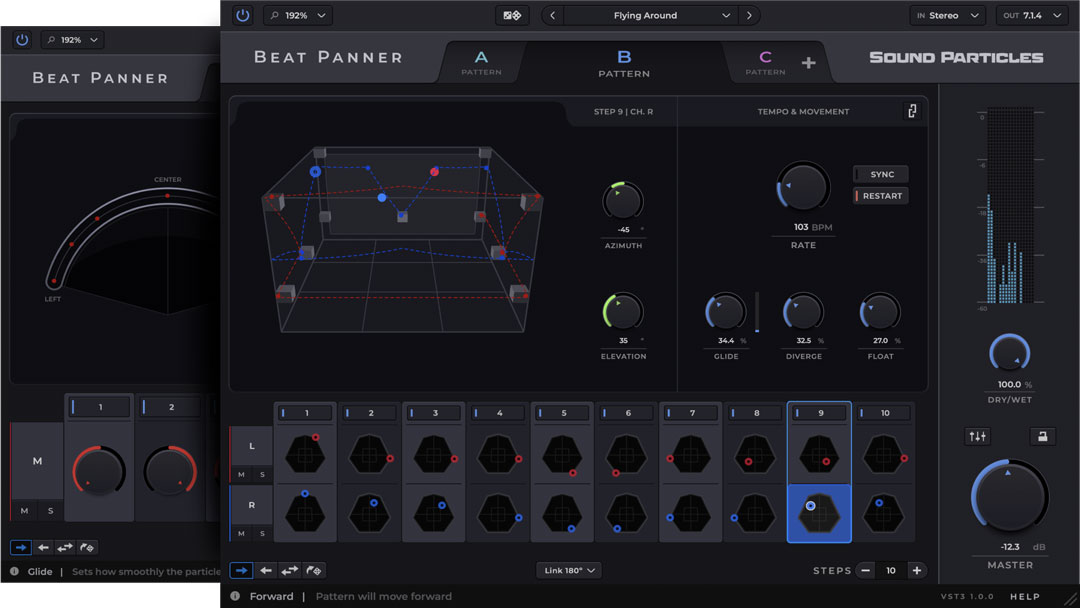Toggle the RESTART button
The image size is (1080, 608).
point(881,196)
